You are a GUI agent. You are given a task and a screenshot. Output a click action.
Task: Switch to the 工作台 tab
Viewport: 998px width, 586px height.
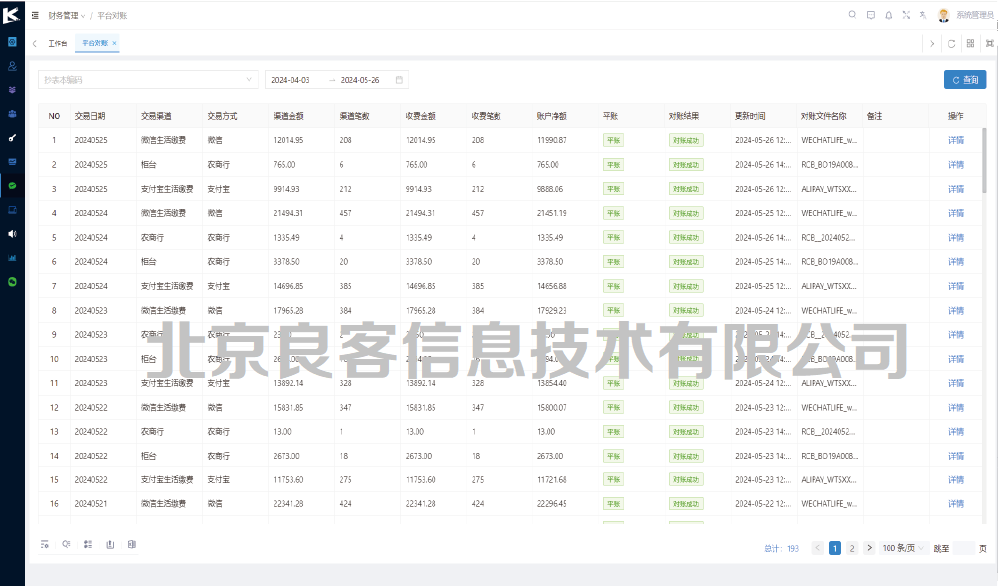[x=58, y=44]
